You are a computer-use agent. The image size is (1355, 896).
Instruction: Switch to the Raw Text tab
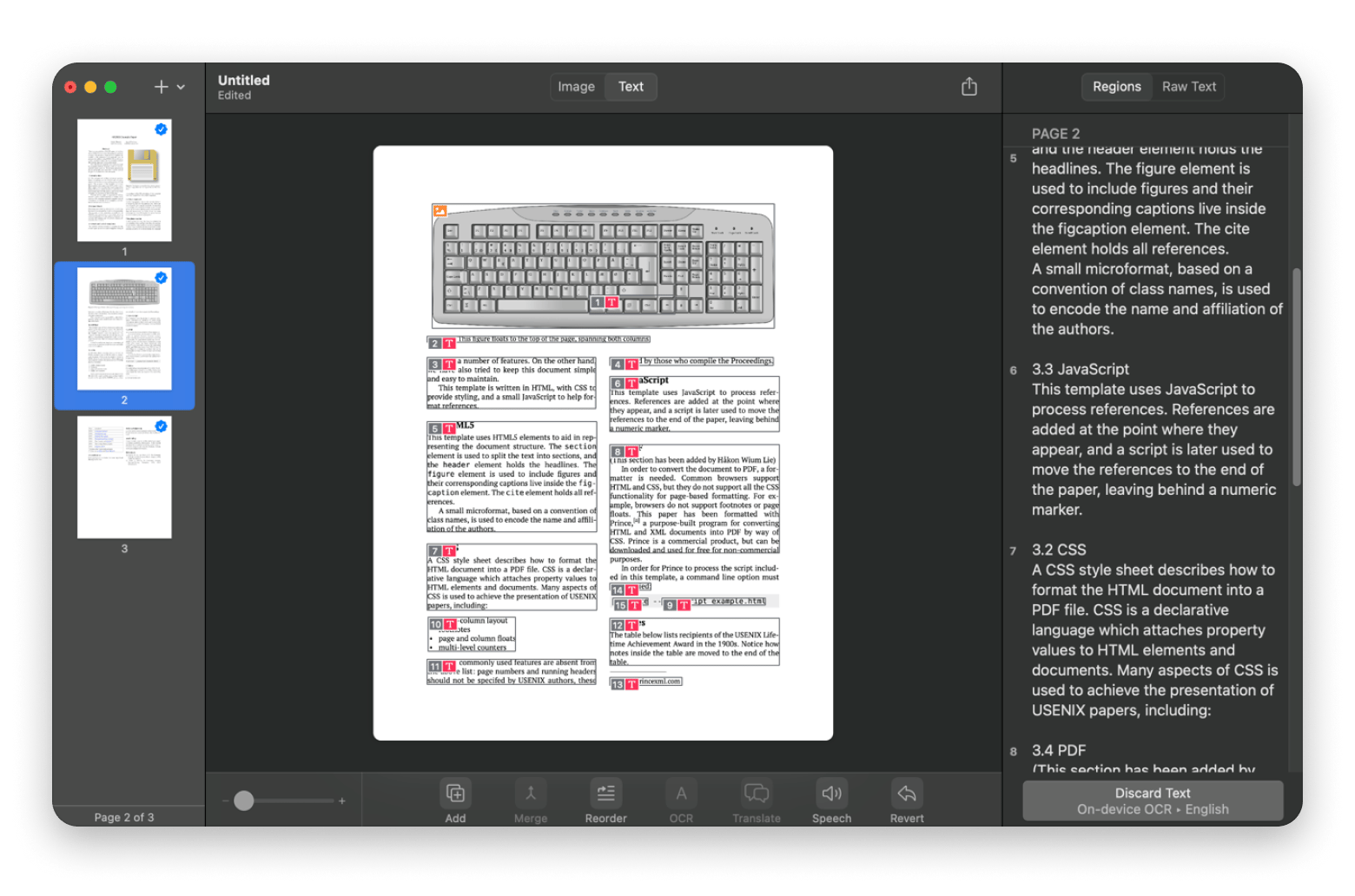pos(1189,86)
